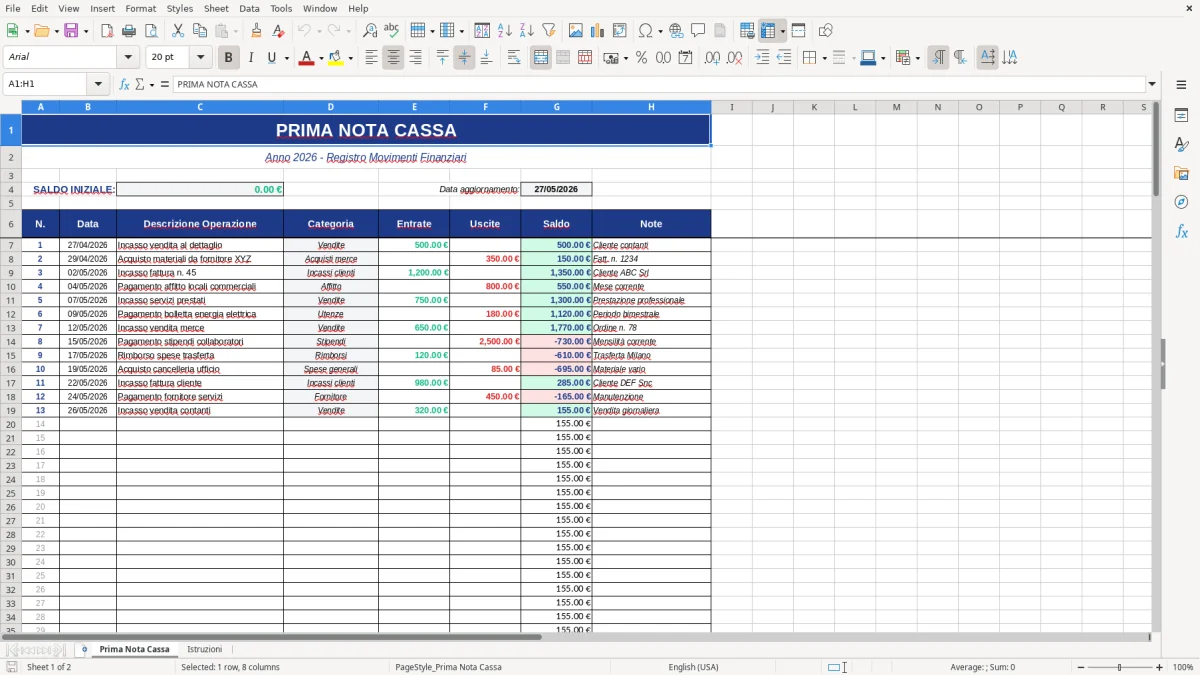Open the Name Box dropdown

coord(98,85)
